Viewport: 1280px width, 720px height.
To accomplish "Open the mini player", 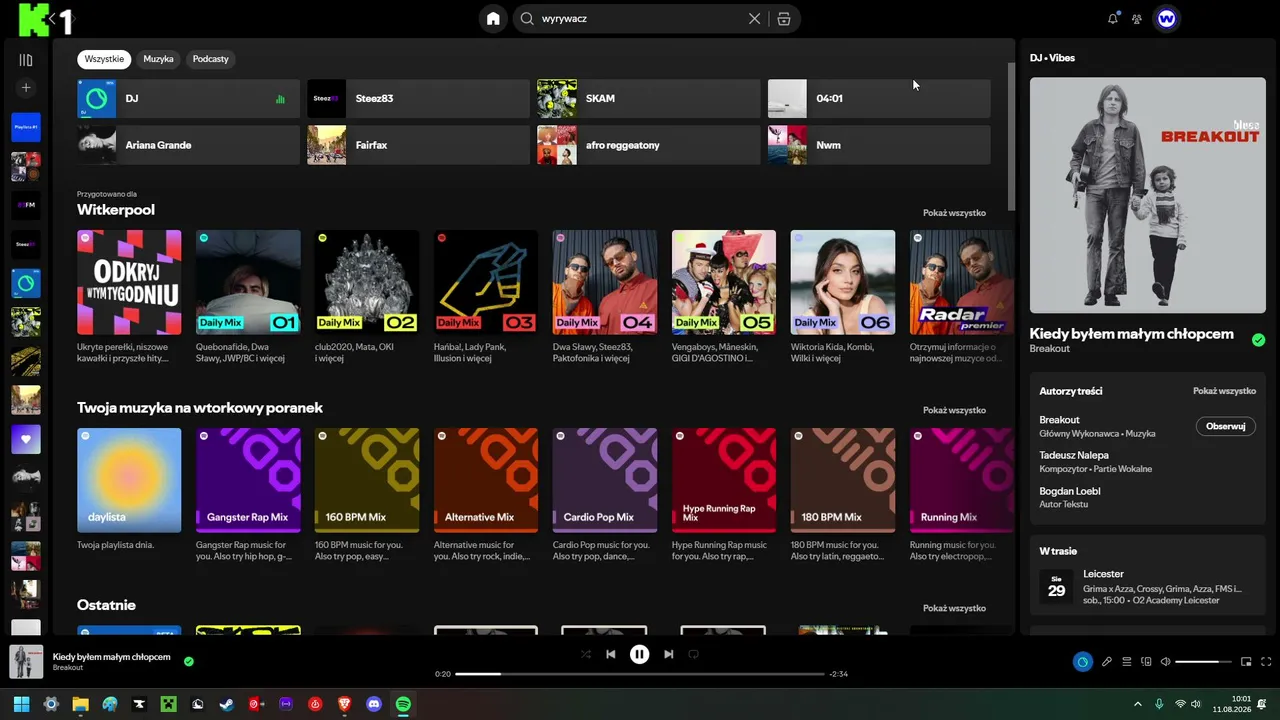I will (x=1246, y=661).
